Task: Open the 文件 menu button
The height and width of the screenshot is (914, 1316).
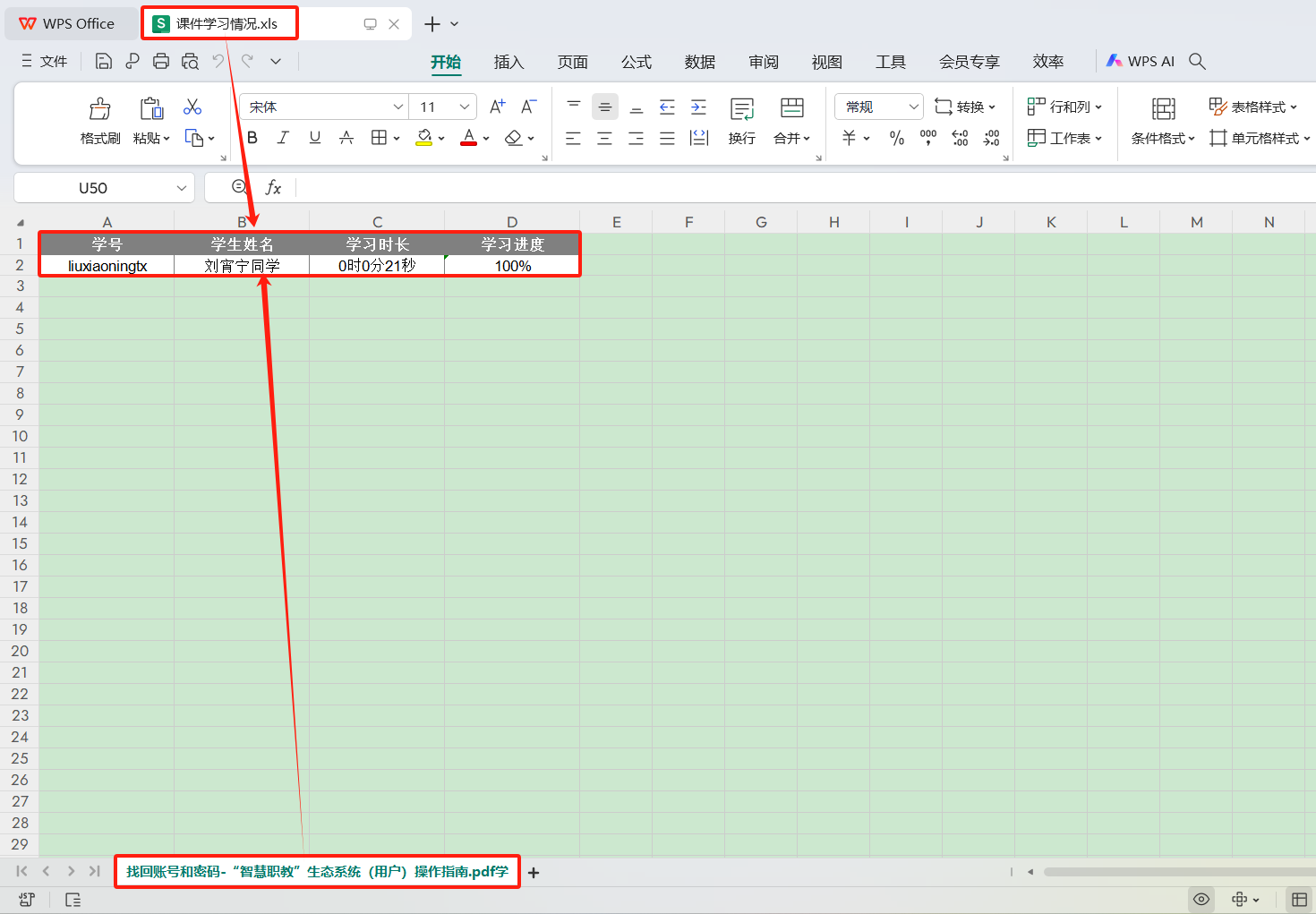Action: [45, 61]
